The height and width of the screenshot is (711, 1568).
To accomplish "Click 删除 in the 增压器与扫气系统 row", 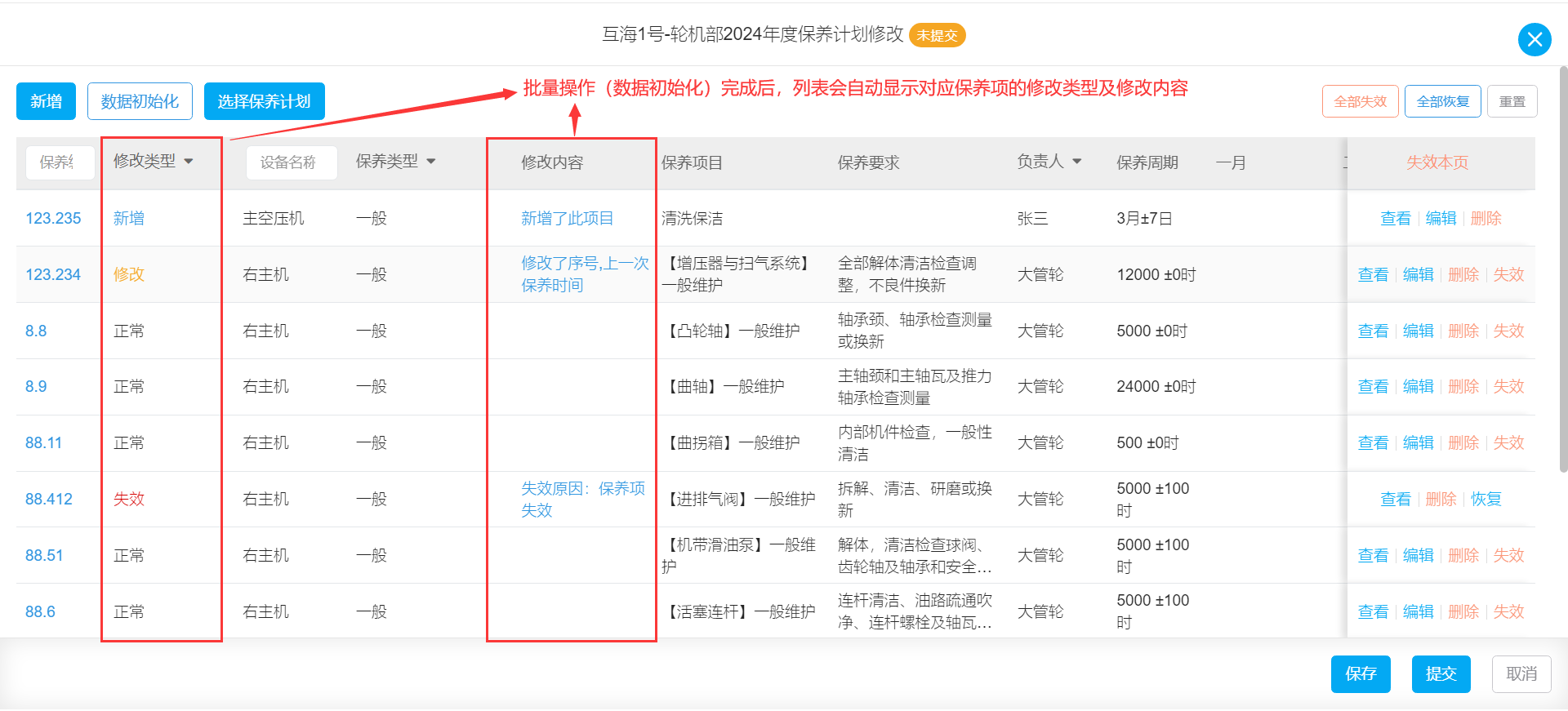I will click(1463, 274).
